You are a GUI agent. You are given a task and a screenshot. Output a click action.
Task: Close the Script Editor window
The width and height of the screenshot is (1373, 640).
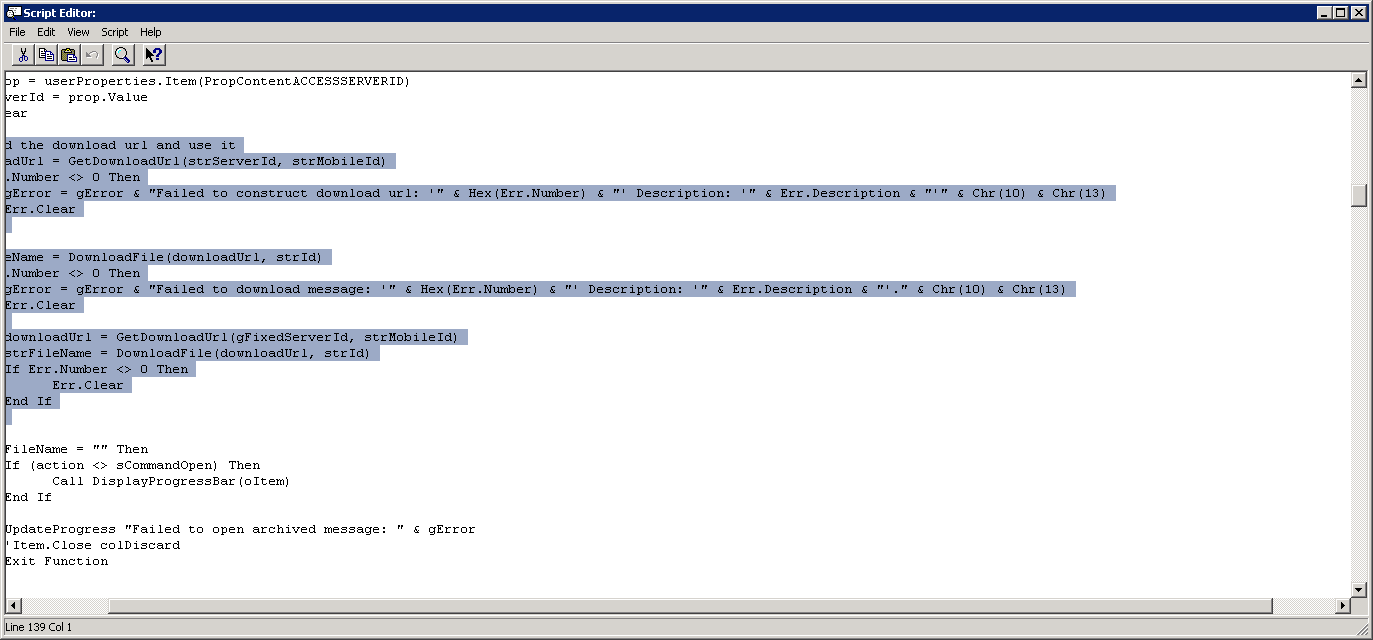[x=1359, y=13]
